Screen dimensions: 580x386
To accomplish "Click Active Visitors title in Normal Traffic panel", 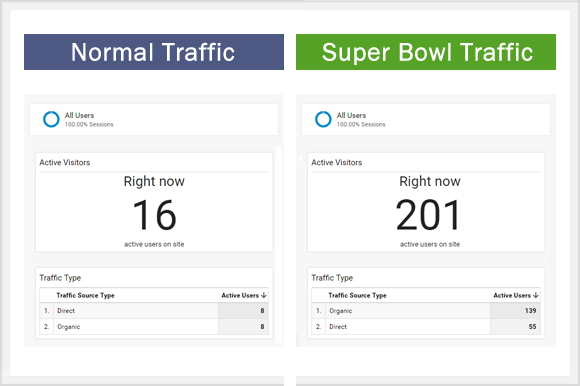I will pos(65,163).
